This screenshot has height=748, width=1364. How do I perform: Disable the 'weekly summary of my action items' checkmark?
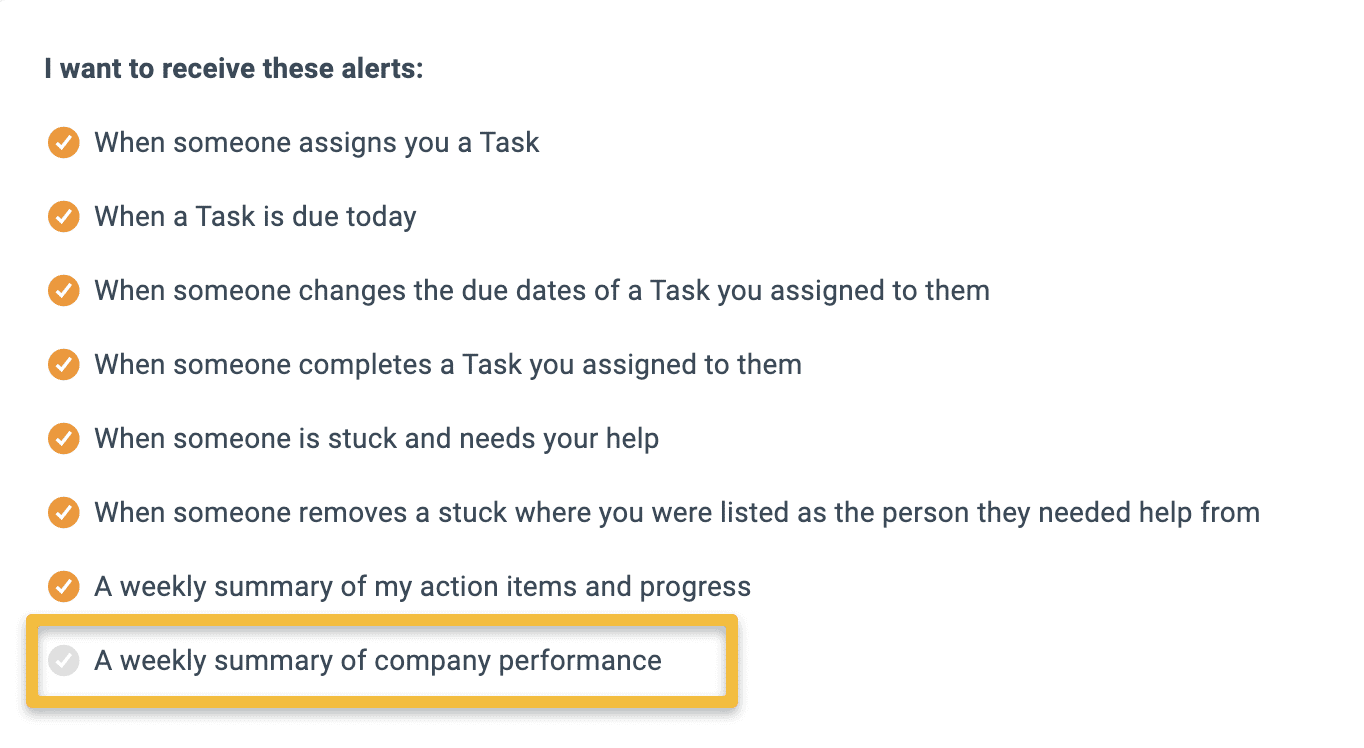(x=64, y=587)
